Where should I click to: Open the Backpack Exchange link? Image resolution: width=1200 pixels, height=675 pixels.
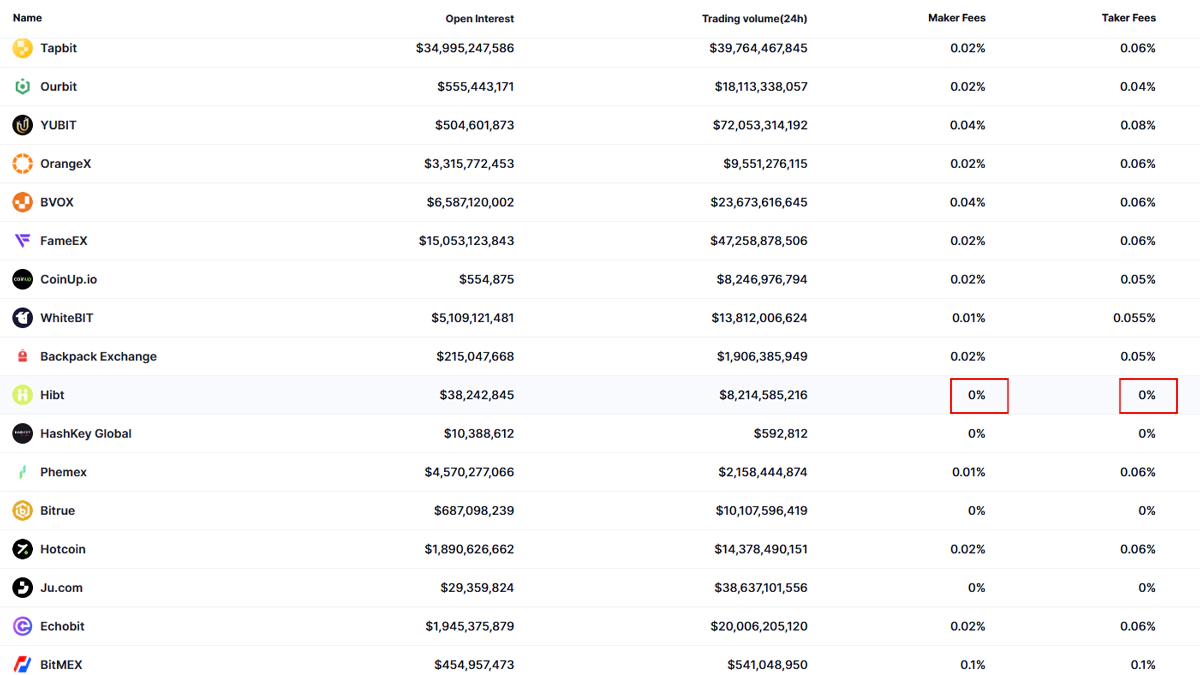(98, 357)
